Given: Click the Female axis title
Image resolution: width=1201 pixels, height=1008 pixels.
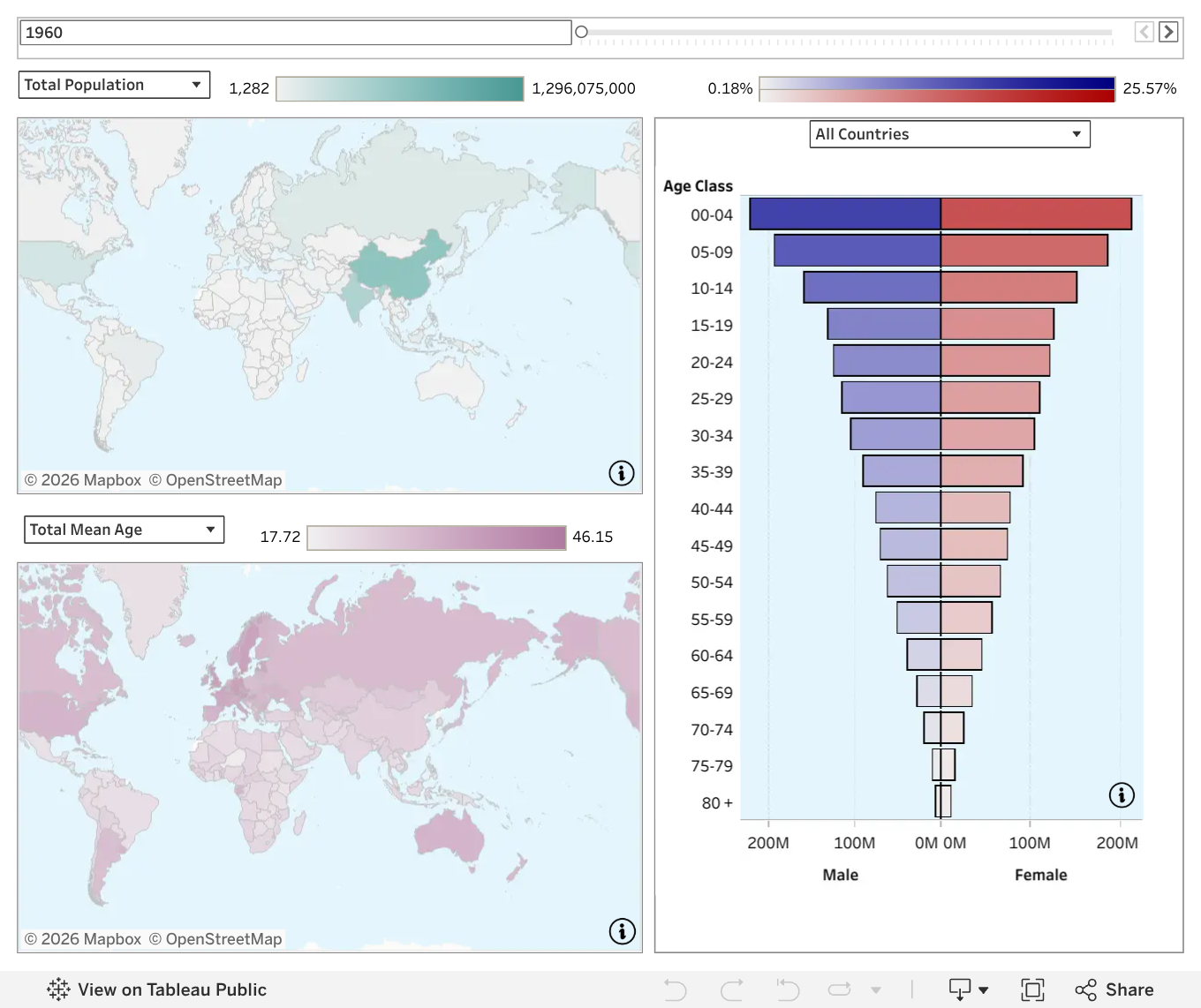Looking at the screenshot, I should (x=1041, y=875).
